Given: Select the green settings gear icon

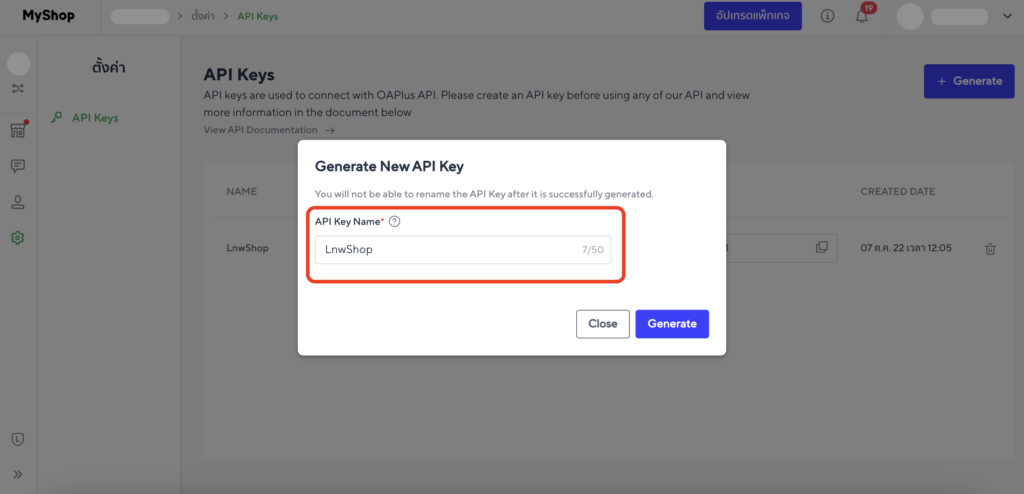Looking at the screenshot, I should [18, 238].
